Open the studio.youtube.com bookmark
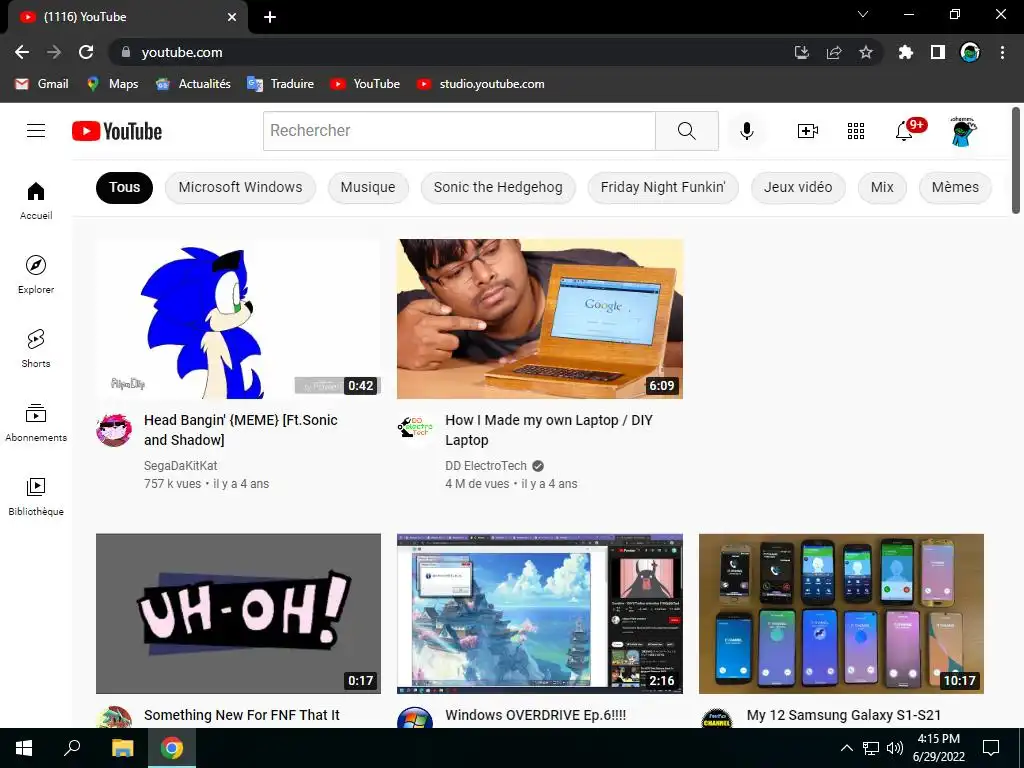1024x768 pixels. tap(481, 84)
